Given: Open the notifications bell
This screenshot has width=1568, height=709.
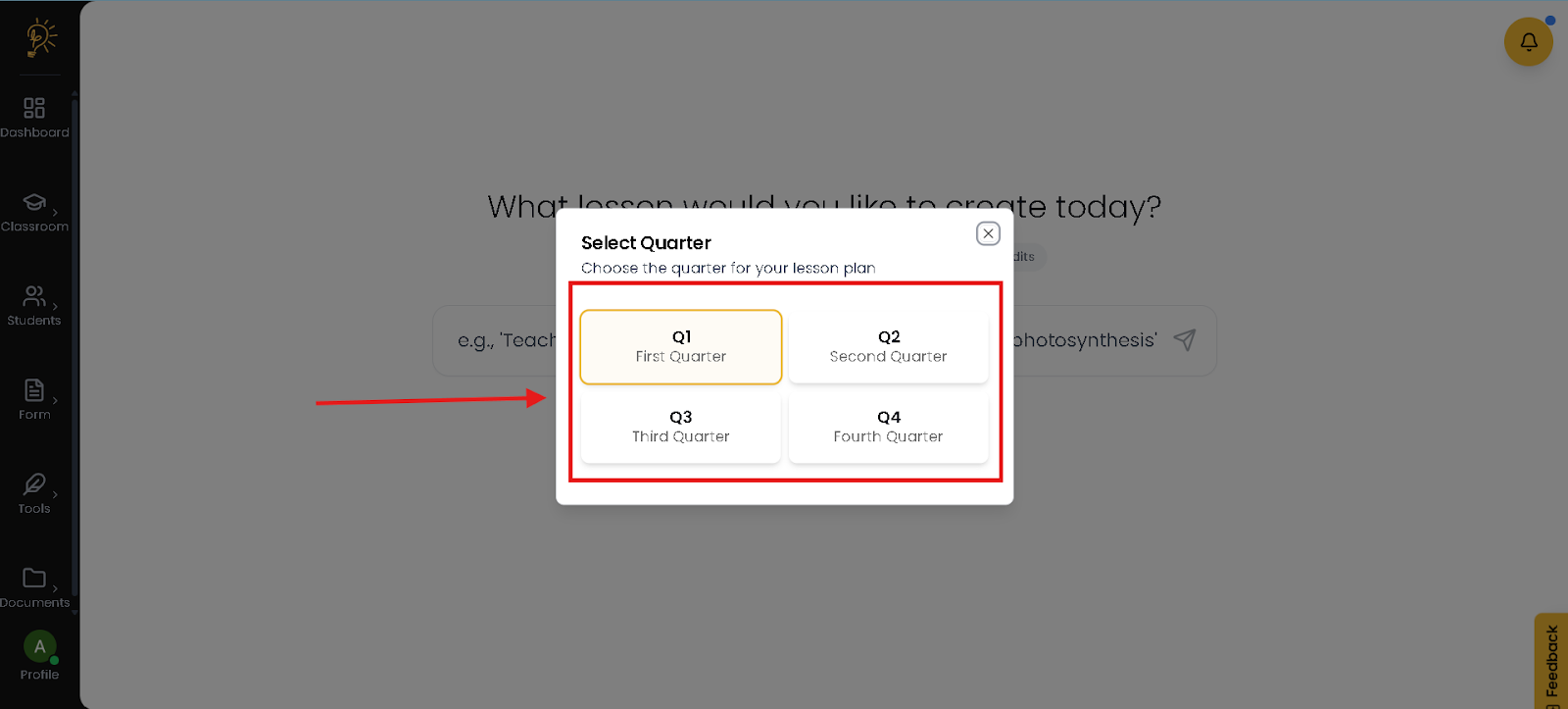Looking at the screenshot, I should tap(1528, 42).
